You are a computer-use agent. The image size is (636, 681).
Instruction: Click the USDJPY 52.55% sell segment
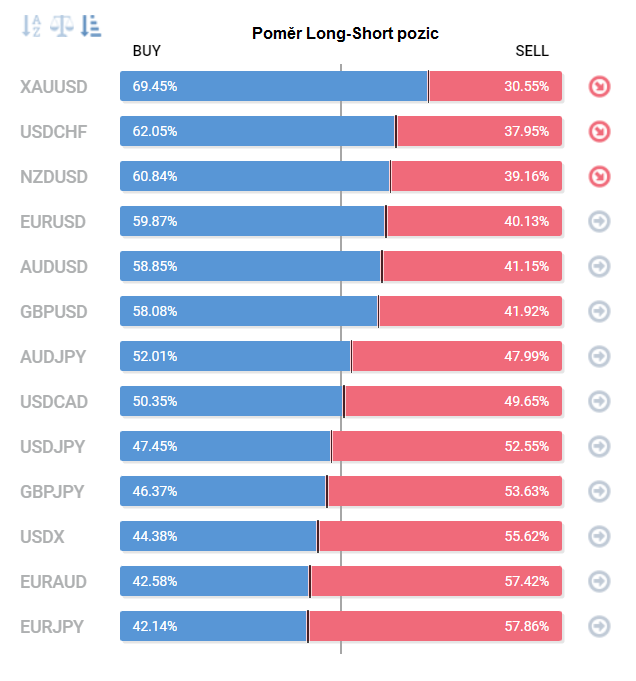click(447, 446)
